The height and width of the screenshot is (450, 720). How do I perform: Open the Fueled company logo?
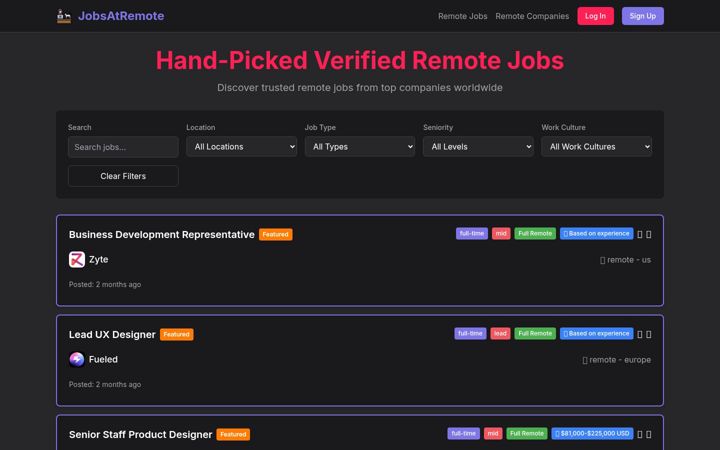(77, 359)
